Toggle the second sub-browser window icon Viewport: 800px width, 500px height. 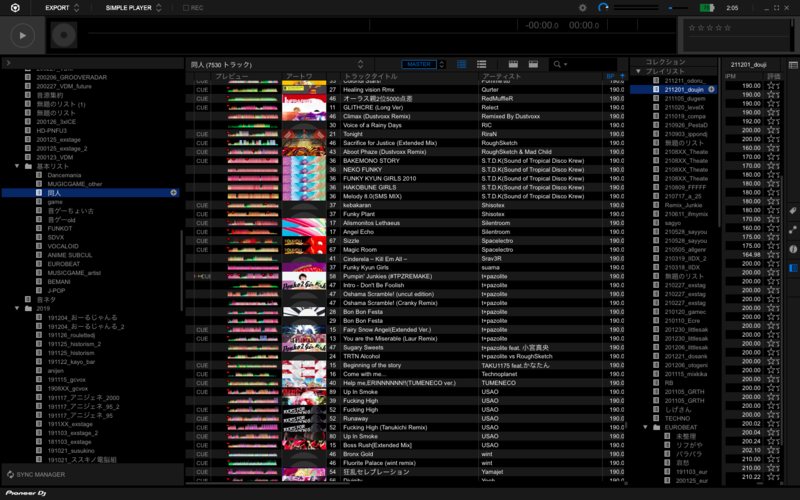pyautogui.click(x=533, y=64)
